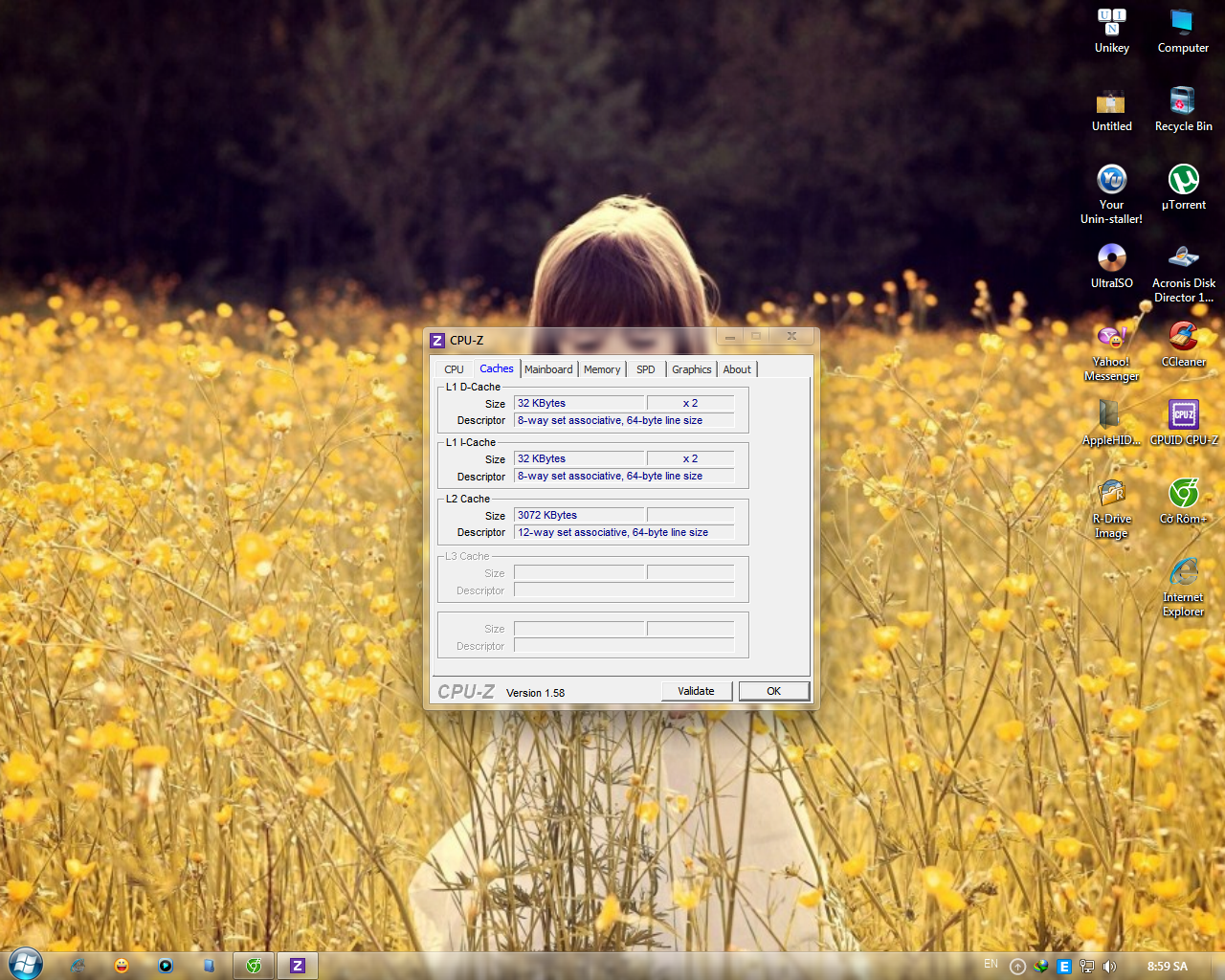Select the Your Unin-staller! icon
This screenshot has width=1225, height=980.
(x=1111, y=194)
